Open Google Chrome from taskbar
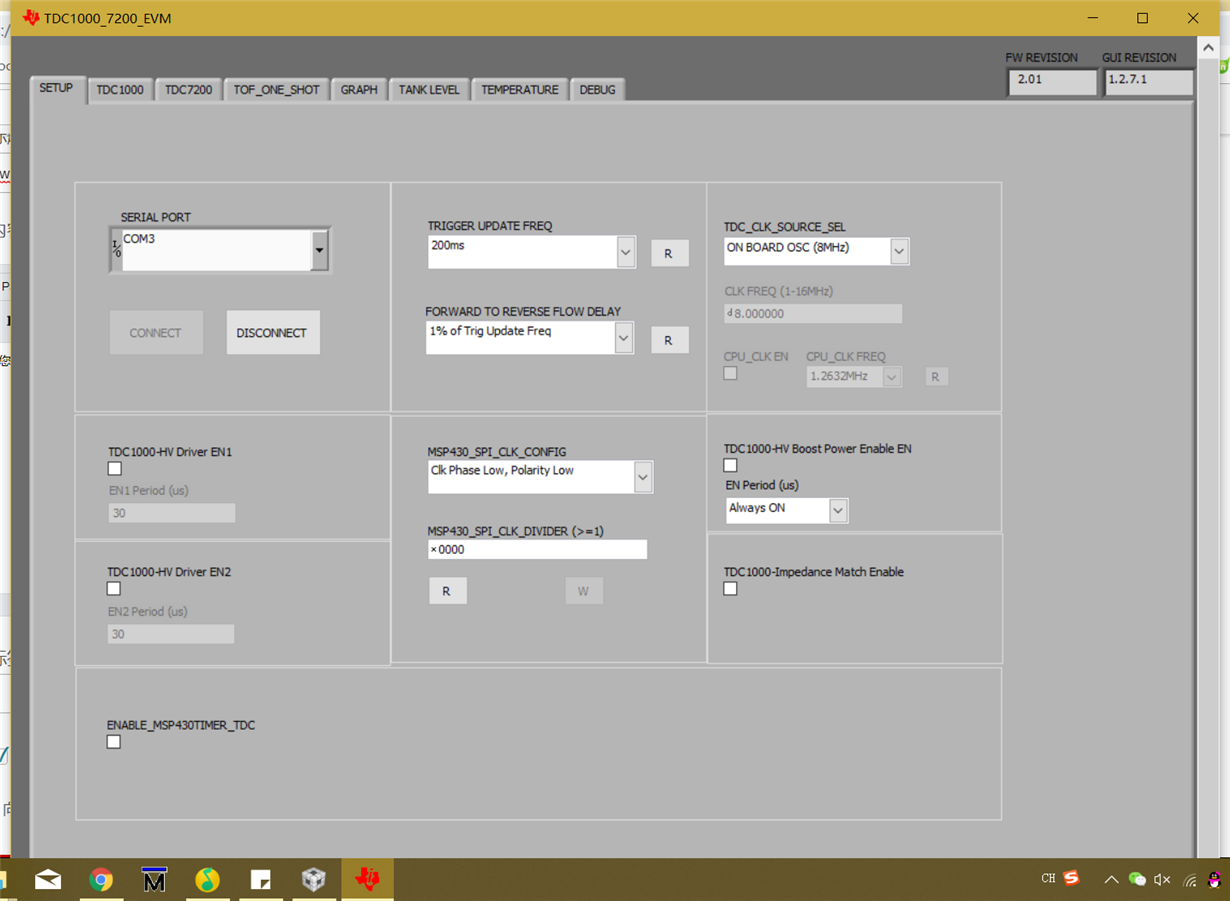The width and height of the screenshot is (1230, 901). pos(100,880)
